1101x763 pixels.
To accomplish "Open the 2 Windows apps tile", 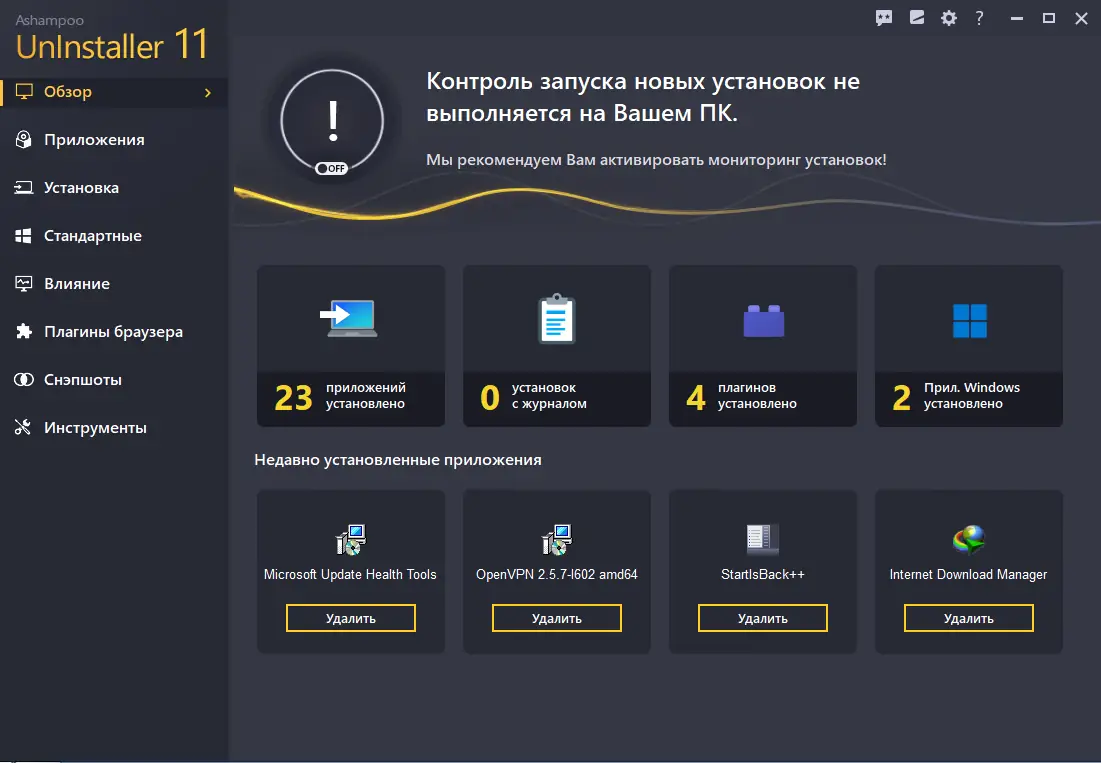I will click(968, 345).
